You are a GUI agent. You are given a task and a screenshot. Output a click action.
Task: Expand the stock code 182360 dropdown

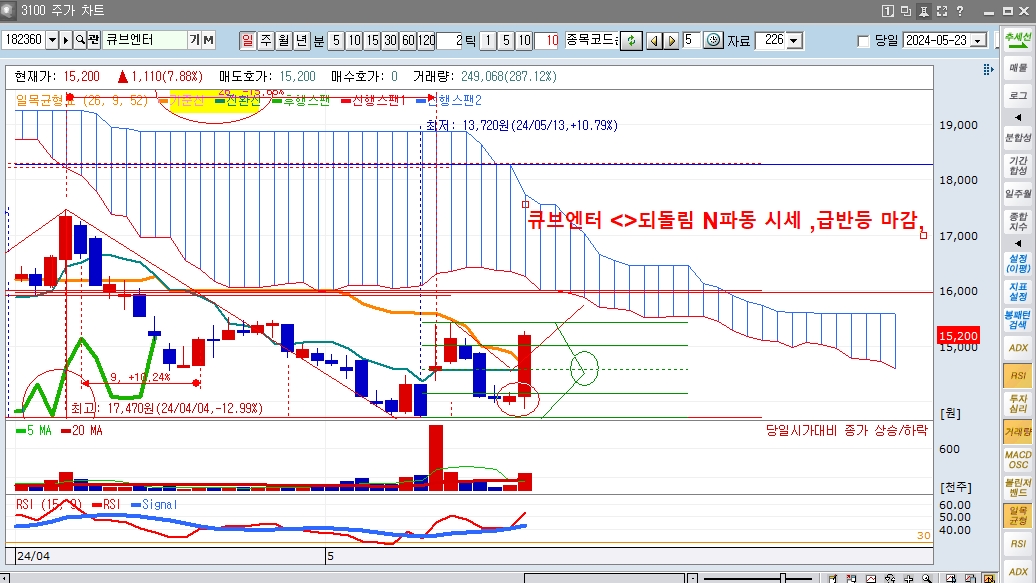[x=52, y=41]
